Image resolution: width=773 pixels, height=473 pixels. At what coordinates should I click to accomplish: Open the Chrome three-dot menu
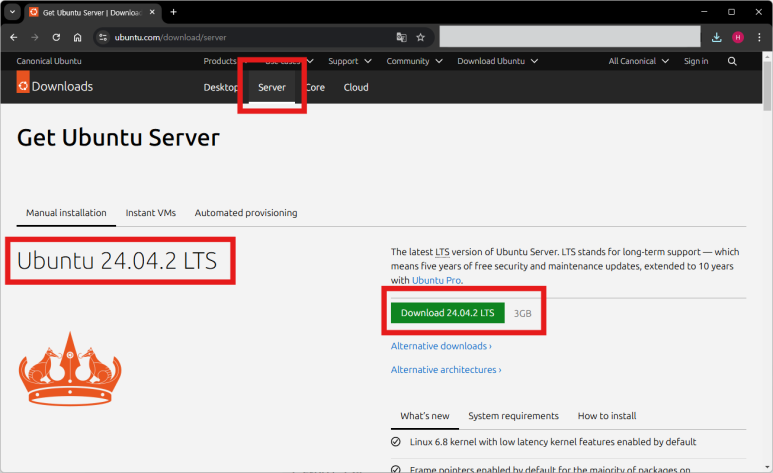pos(759,37)
